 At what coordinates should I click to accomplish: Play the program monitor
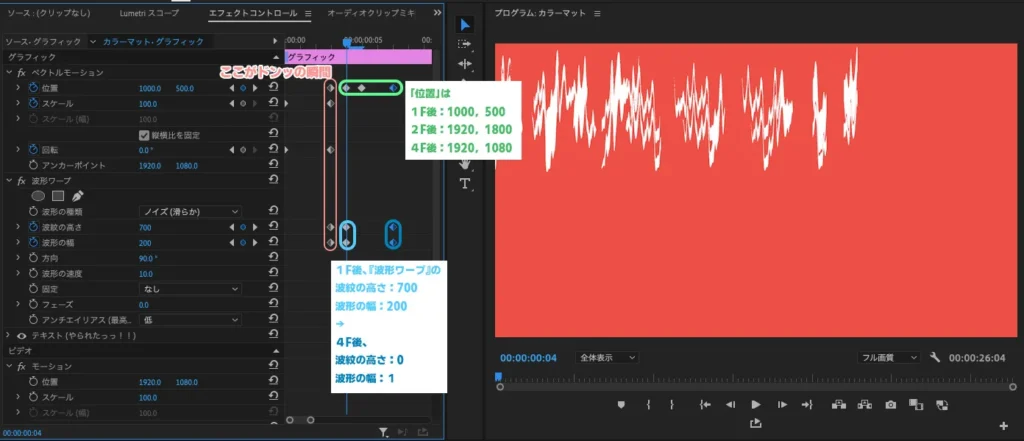tap(756, 404)
